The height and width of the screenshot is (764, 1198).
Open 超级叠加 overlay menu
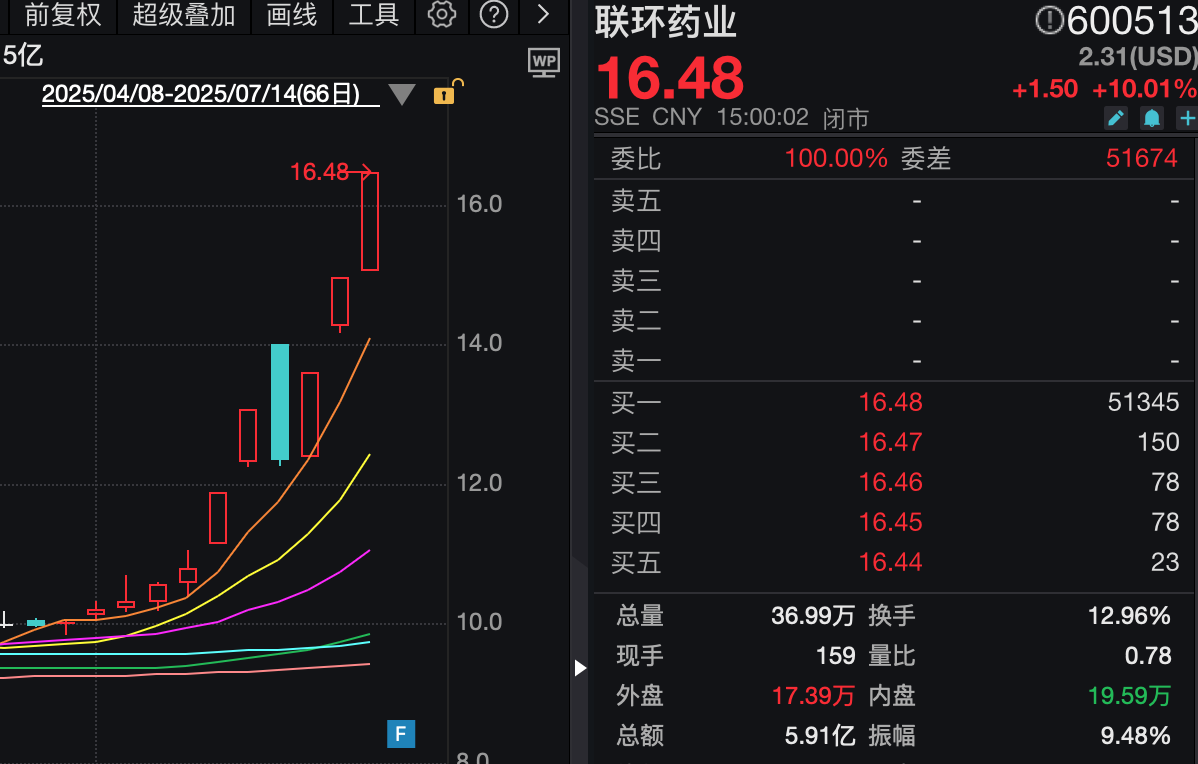pyautogui.click(x=183, y=15)
